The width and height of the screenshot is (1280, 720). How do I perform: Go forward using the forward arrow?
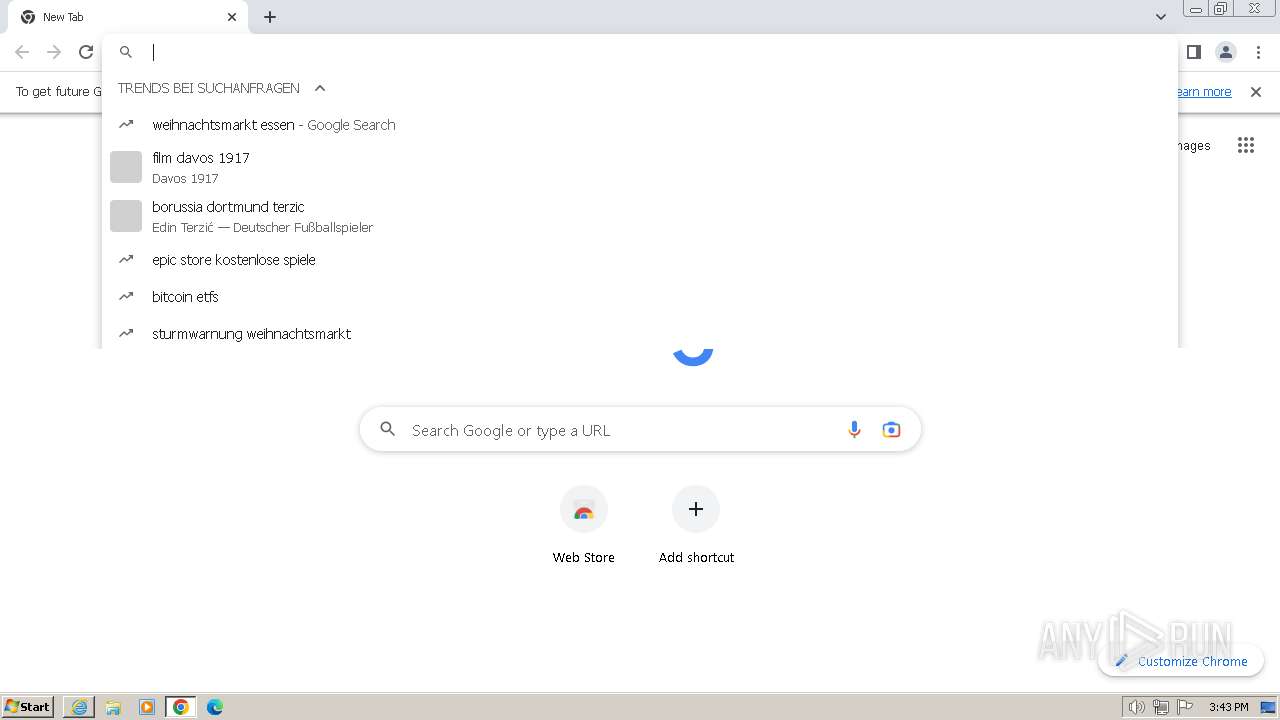pos(54,52)
